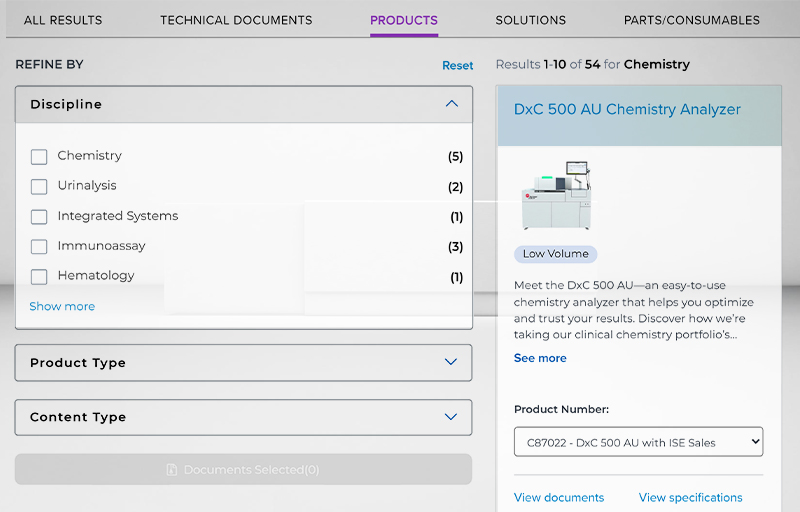The image size is (800, 512).
Task: Go to the Solutions tab
Action: (531, 20)
